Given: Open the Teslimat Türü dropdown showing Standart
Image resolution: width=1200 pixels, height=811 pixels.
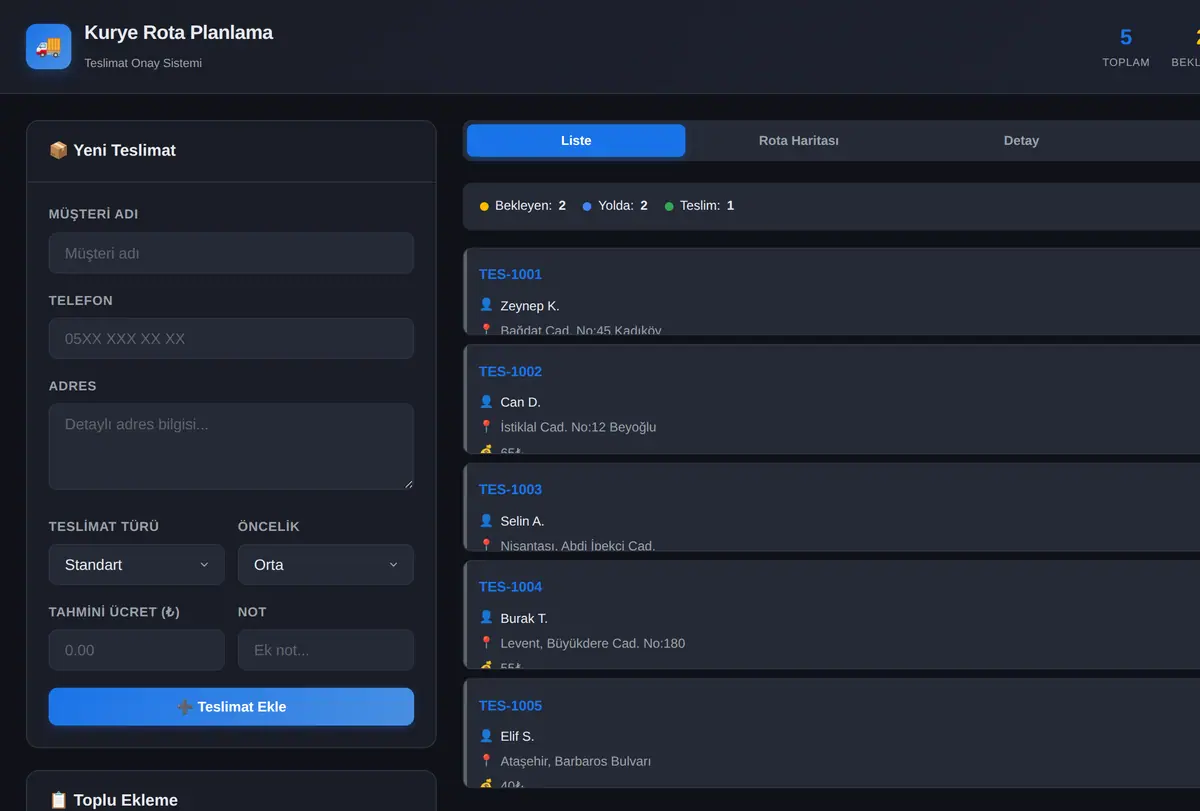Looking at the screenshot, I should coord(137,565).
